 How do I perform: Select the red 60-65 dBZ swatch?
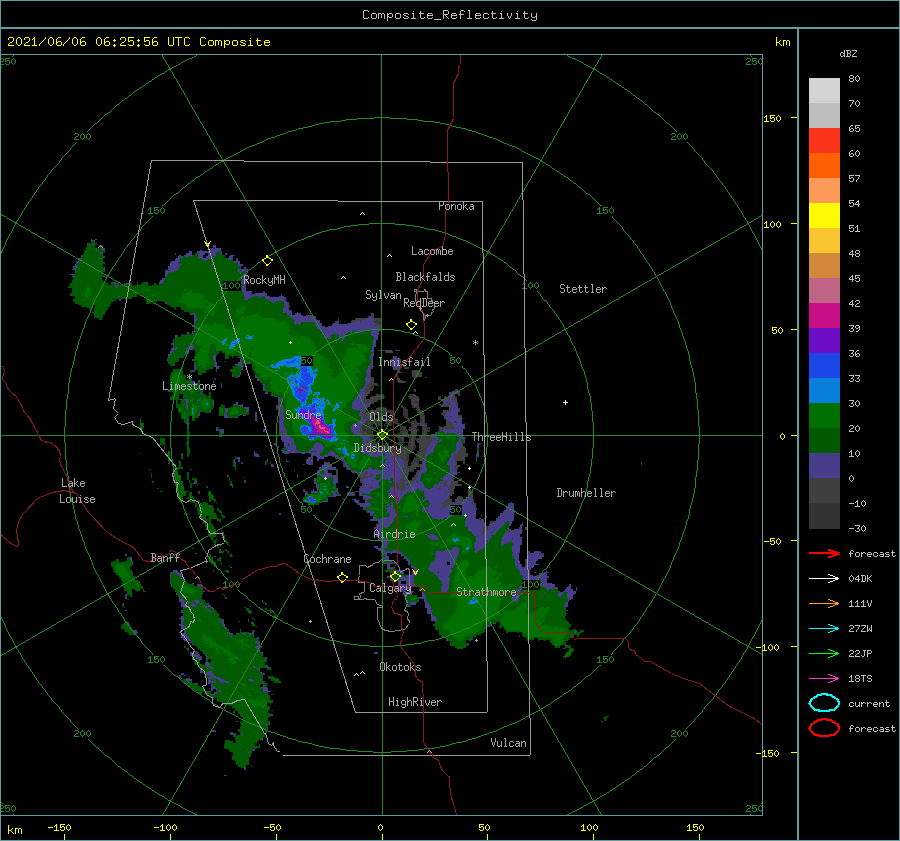[x=824, y=141]
